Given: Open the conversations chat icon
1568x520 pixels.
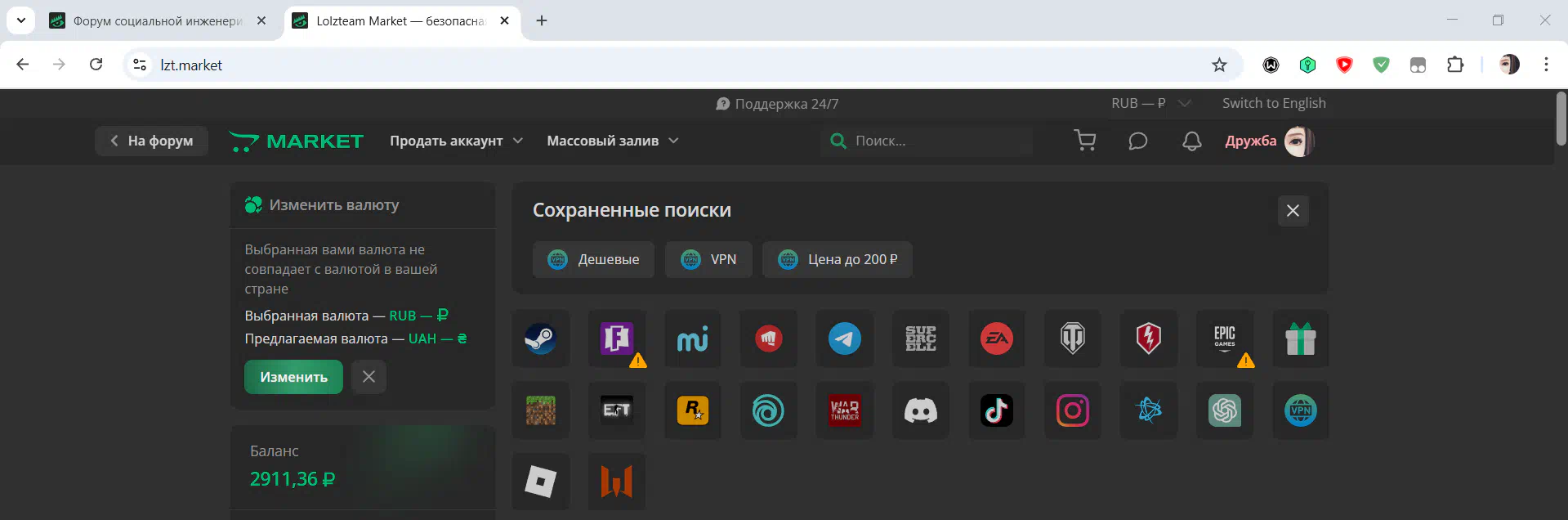Looking at the screenshot, I should tap(1138, 141).
